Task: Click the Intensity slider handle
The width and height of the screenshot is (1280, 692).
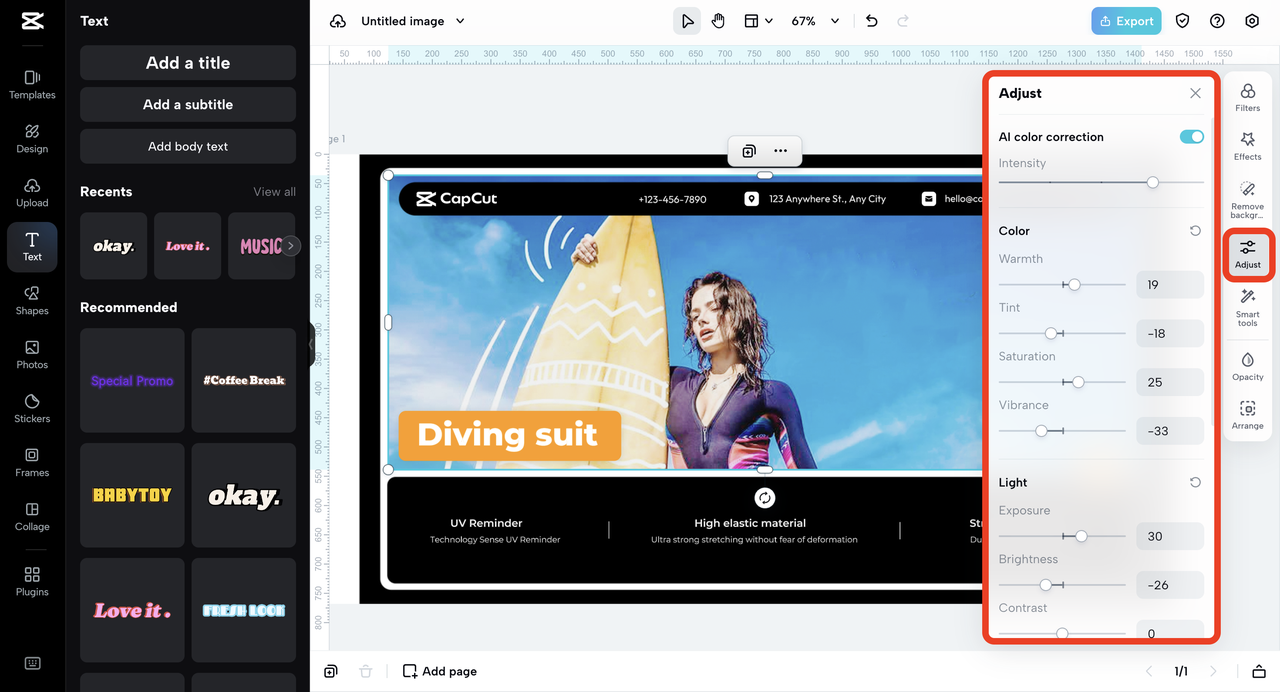Action: (x=1153, y=182)
